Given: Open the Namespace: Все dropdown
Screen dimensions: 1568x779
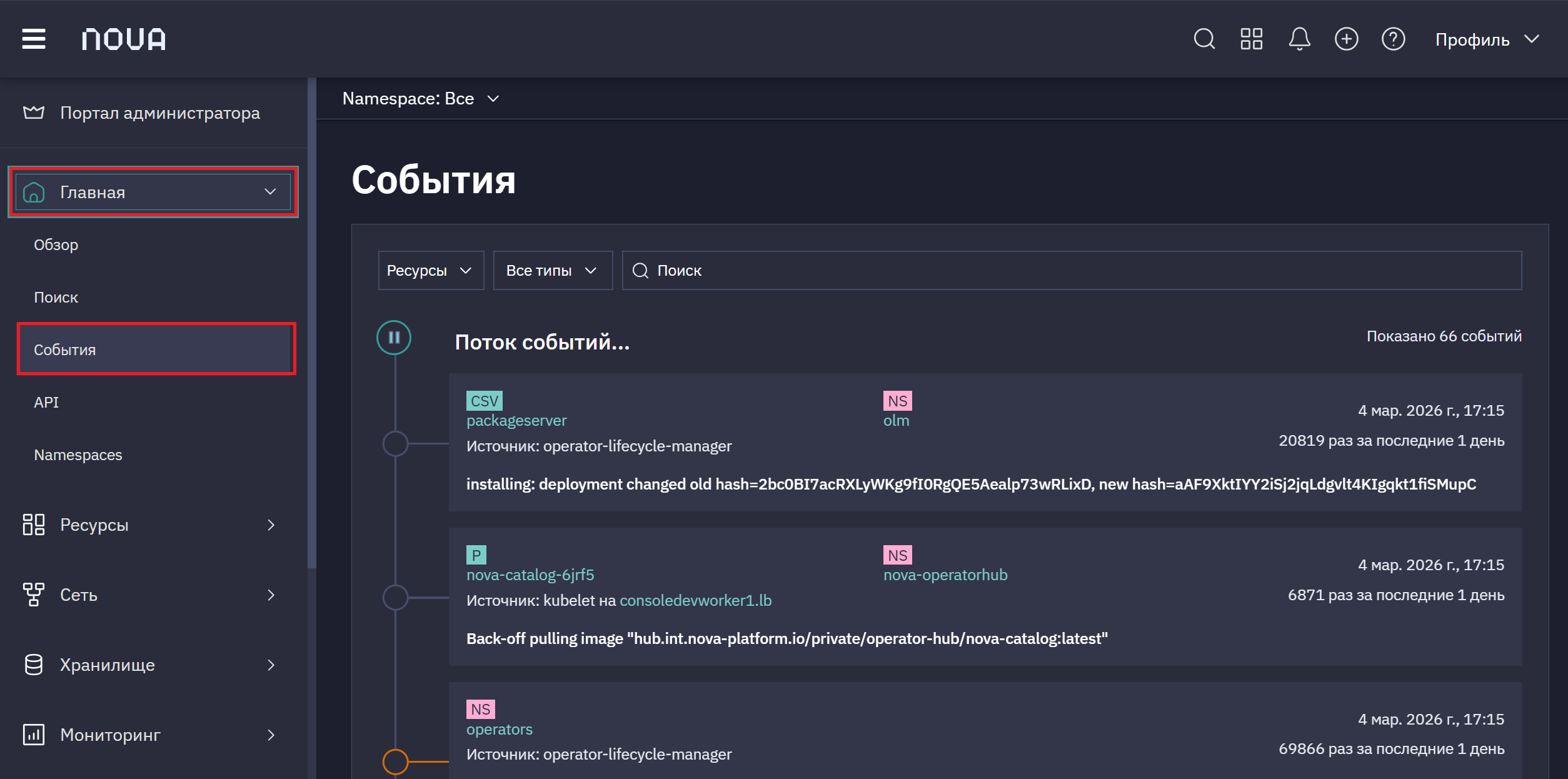Looking at the screenshot, I should pos(420,98).
